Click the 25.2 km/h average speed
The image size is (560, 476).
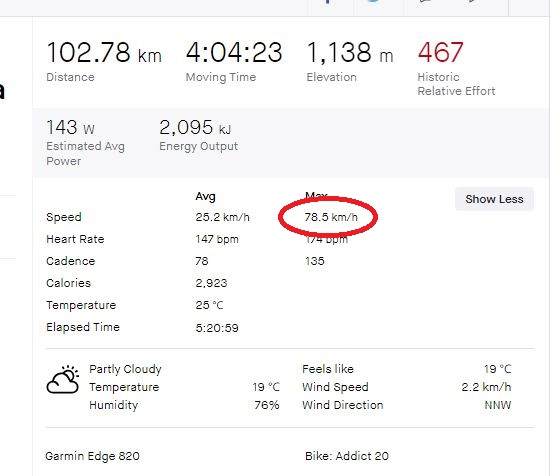pos(222,217)
